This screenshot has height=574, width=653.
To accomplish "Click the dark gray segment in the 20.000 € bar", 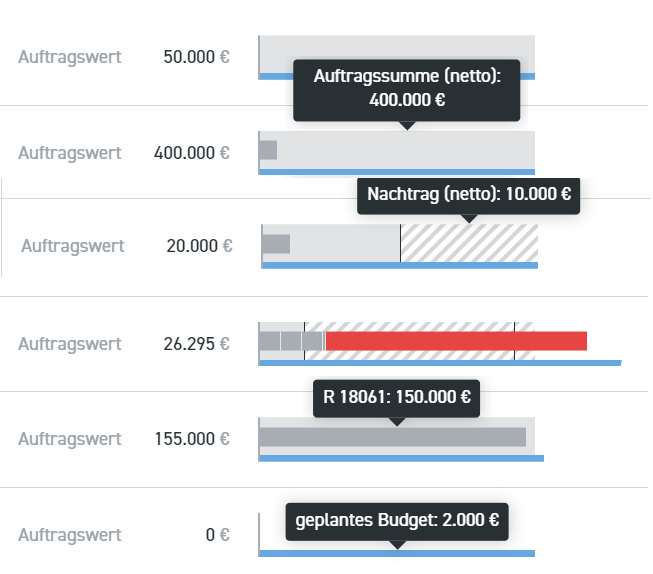I will [276, 243].
